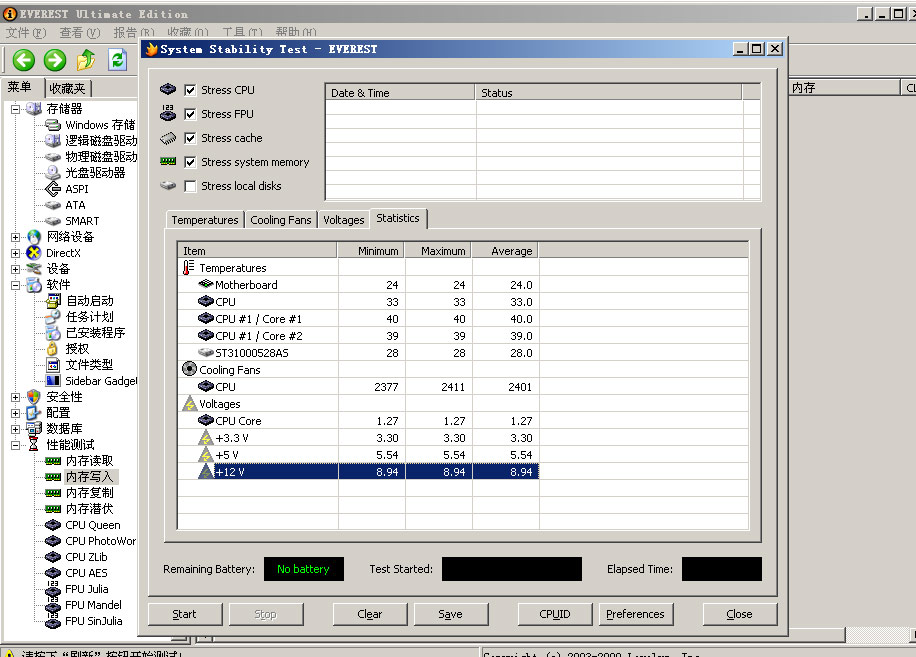This screenshot has width=916, height=657.
Task: Collapse the 性能测试 tree node
Action: (15, 445)
